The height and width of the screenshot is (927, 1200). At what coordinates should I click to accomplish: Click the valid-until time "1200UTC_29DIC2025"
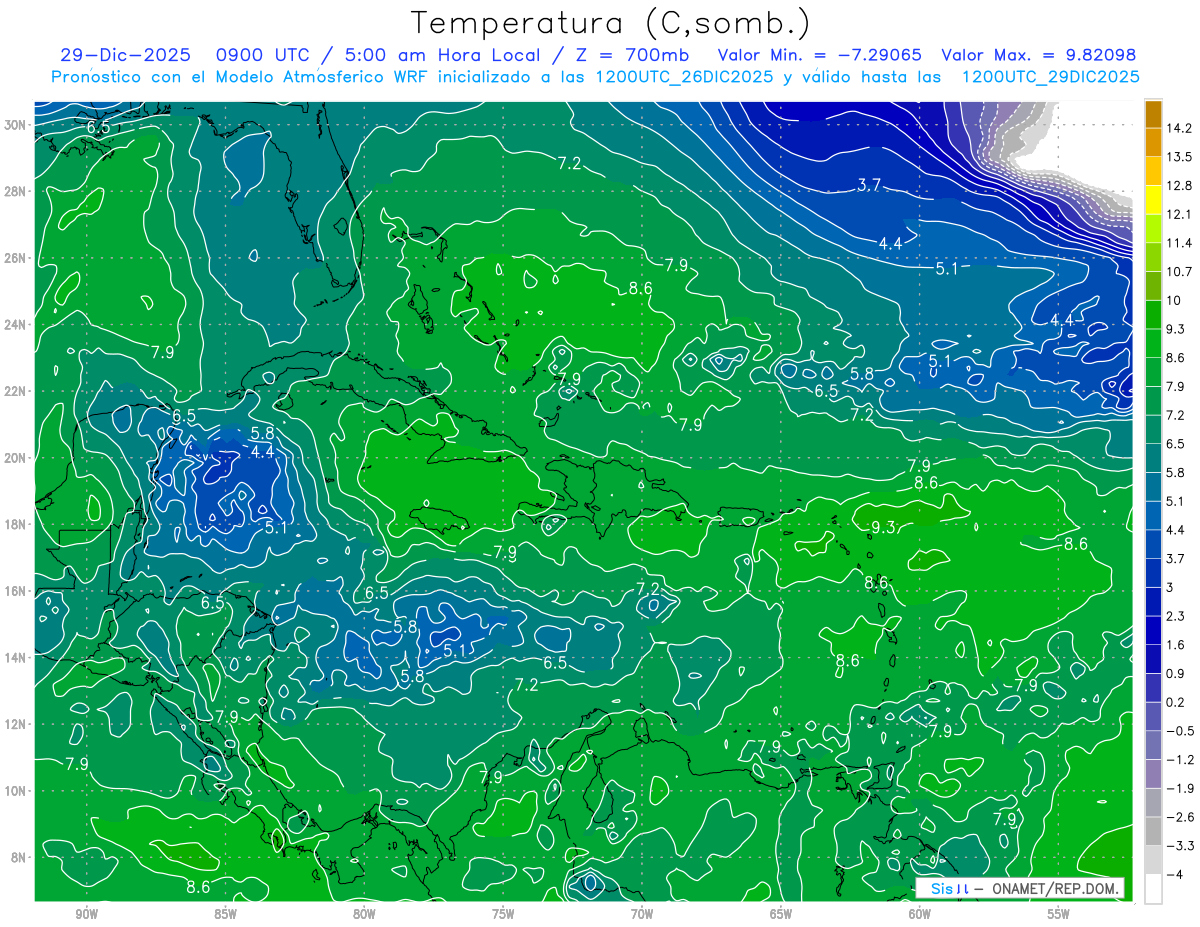tap(1050, 77)
